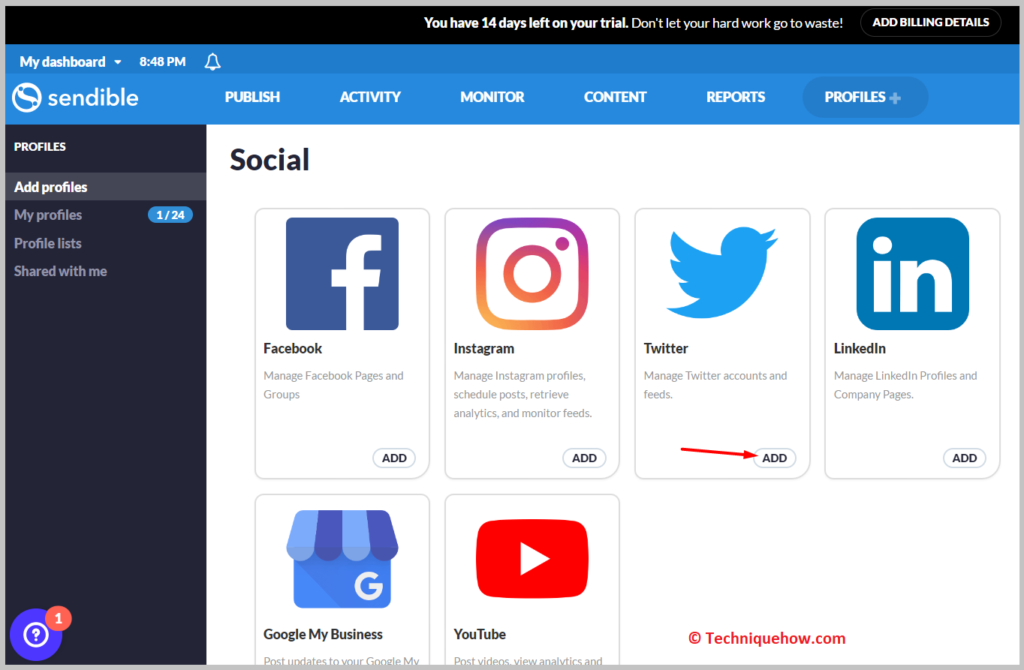Click the YouTube card title
1024x670 pixels.
pyautogui.click(x=479, y=634)
